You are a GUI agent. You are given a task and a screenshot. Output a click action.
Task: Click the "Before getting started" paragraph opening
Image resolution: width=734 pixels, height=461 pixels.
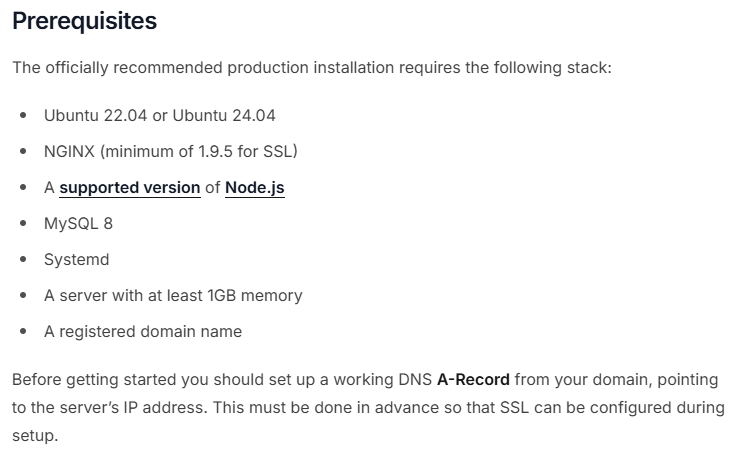(x=90, y=379)
